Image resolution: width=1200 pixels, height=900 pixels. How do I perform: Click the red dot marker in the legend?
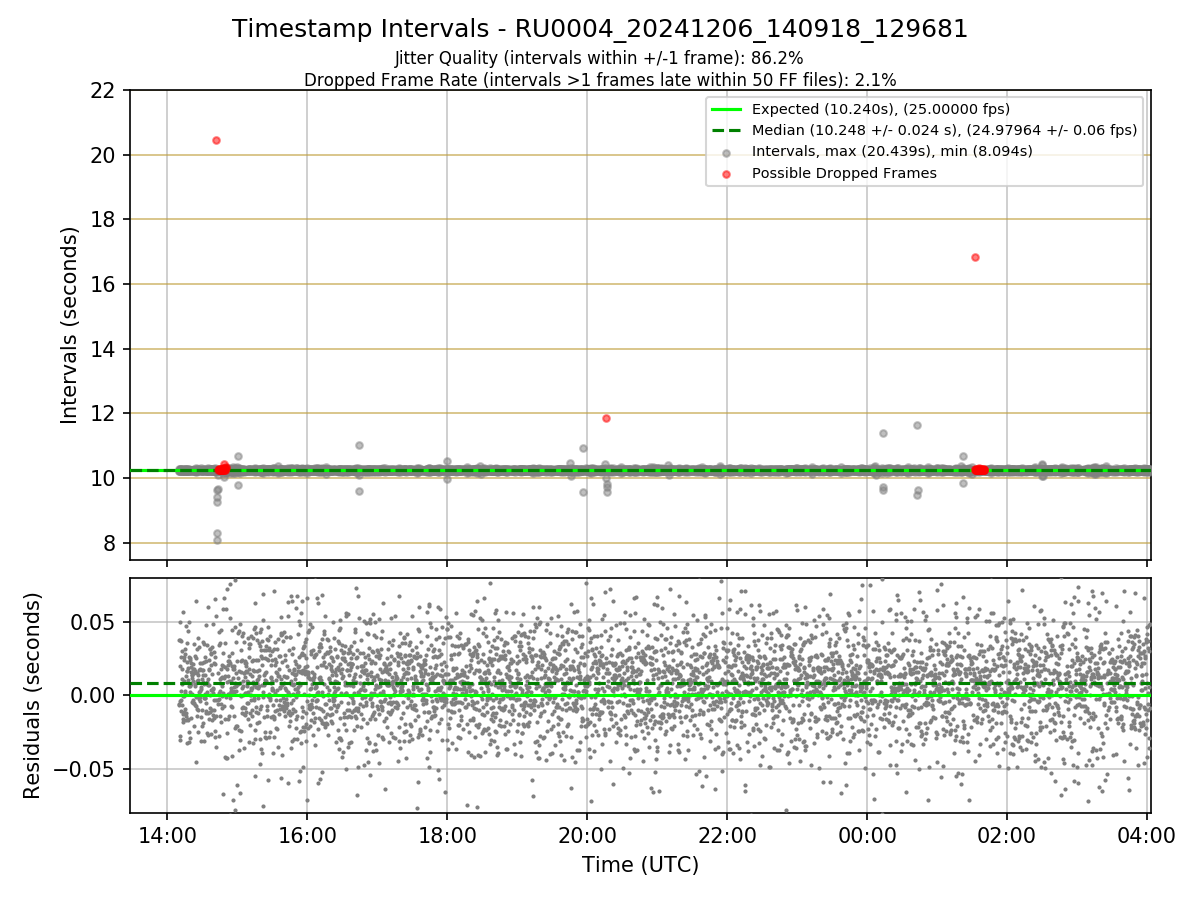tap(726, 173)
